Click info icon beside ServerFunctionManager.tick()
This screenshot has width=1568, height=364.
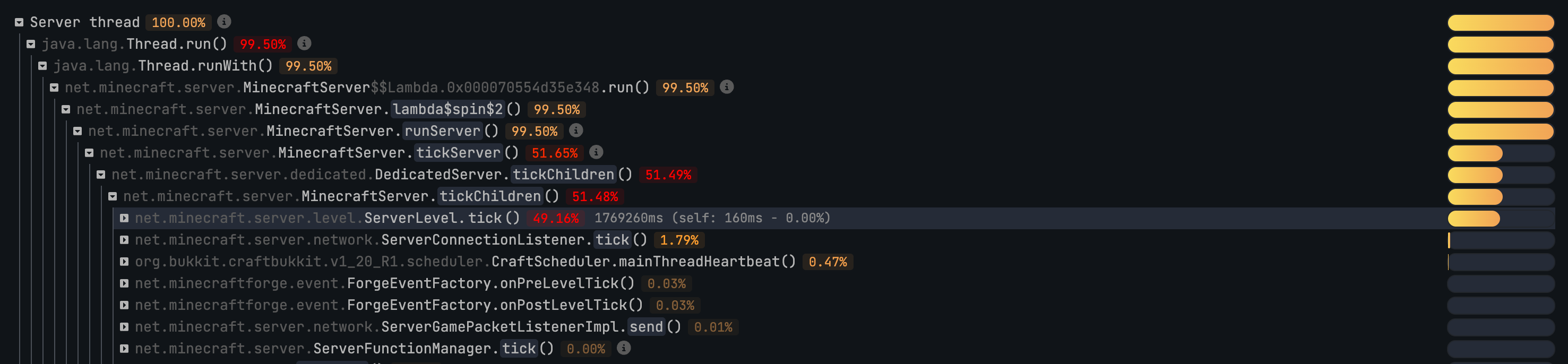(623, 348)
